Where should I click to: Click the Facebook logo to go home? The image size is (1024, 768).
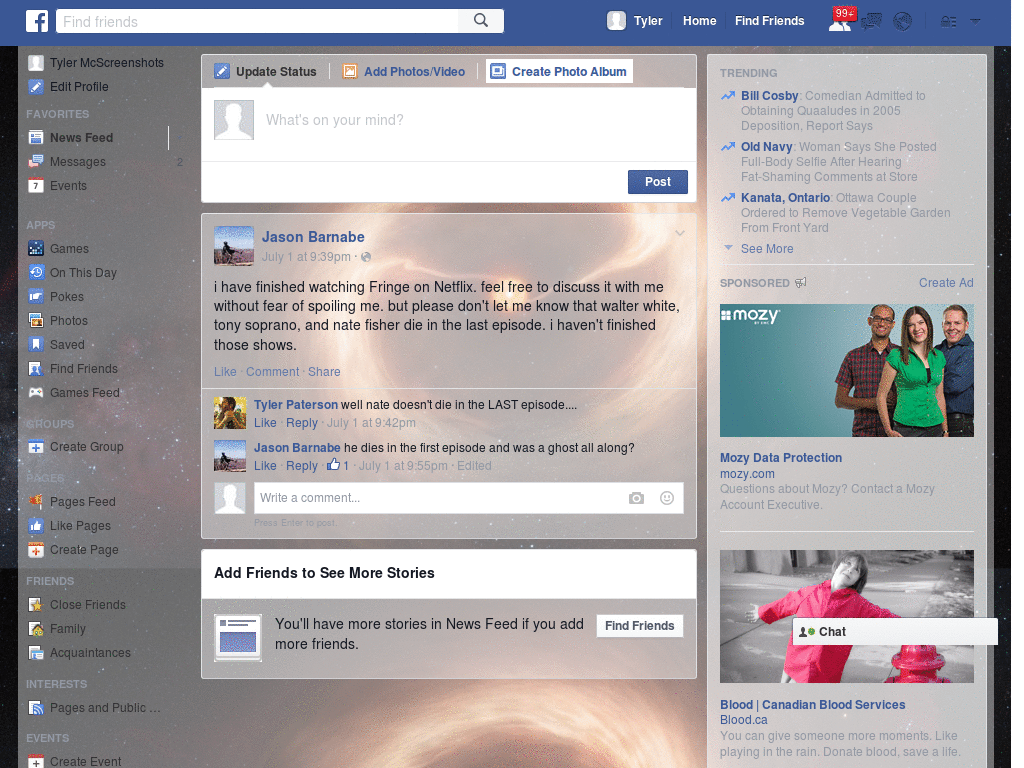(x=37, y=20)
